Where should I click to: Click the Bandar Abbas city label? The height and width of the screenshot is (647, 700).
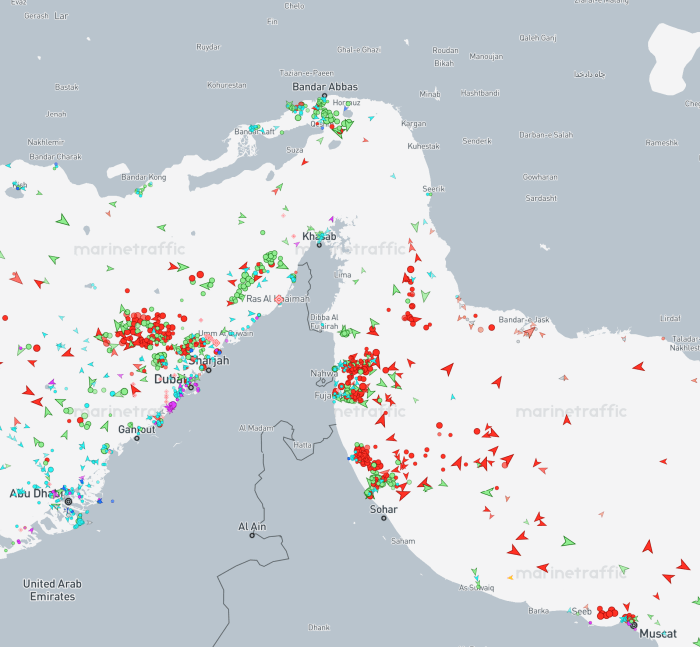tap(324, 87)
